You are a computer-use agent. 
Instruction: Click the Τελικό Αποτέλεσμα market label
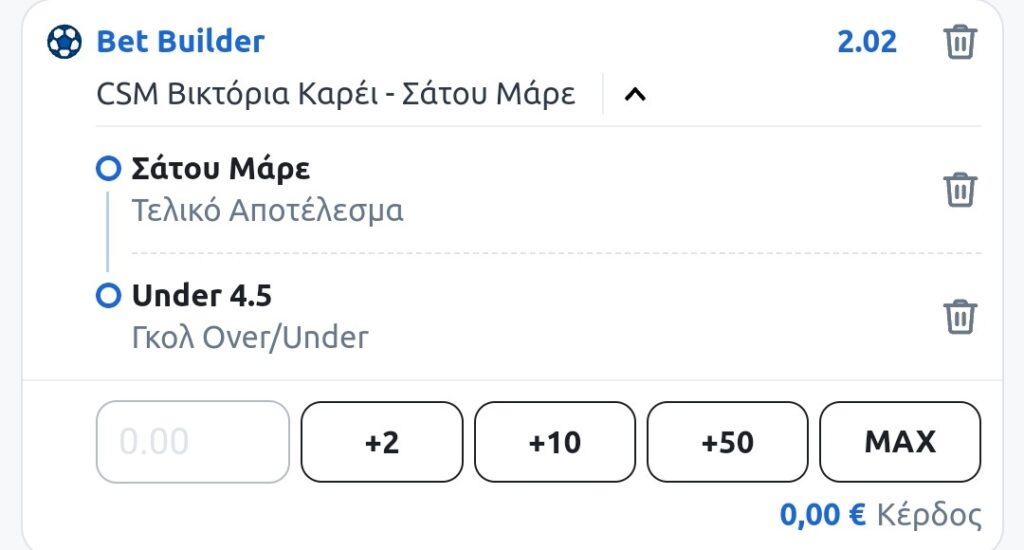point(267,211)
